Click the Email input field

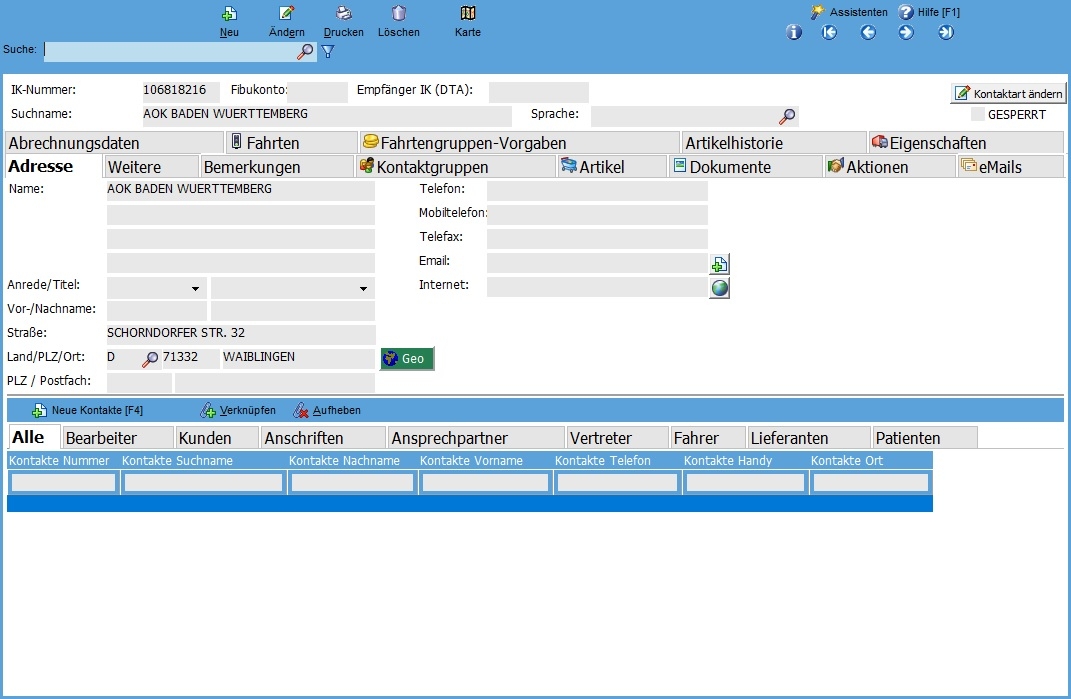[x=597, y=263]
